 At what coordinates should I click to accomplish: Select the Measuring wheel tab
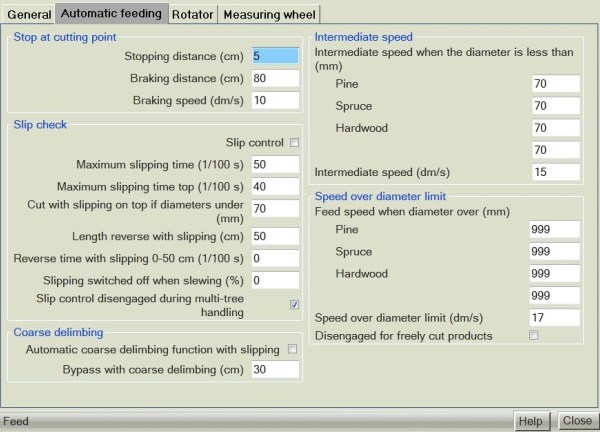[x=268, y=15]
